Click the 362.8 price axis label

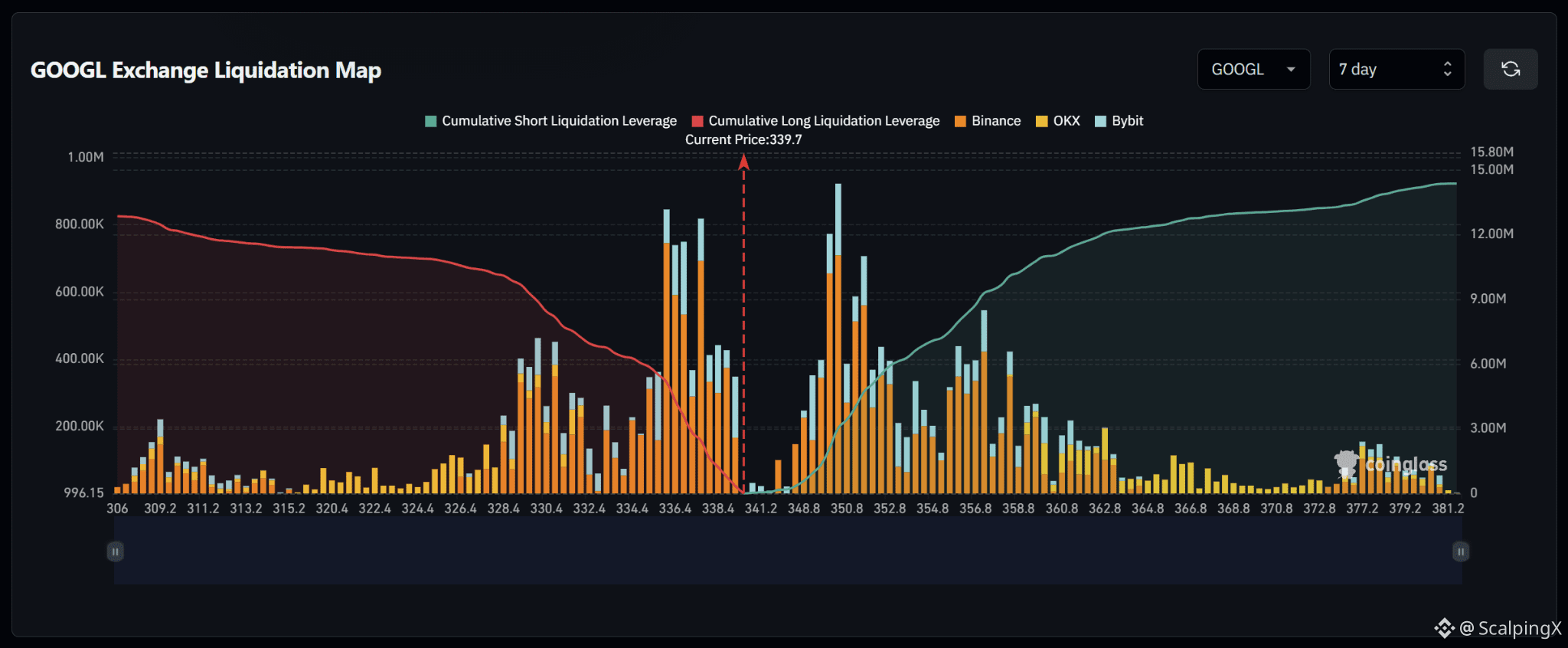(1105, 509)
